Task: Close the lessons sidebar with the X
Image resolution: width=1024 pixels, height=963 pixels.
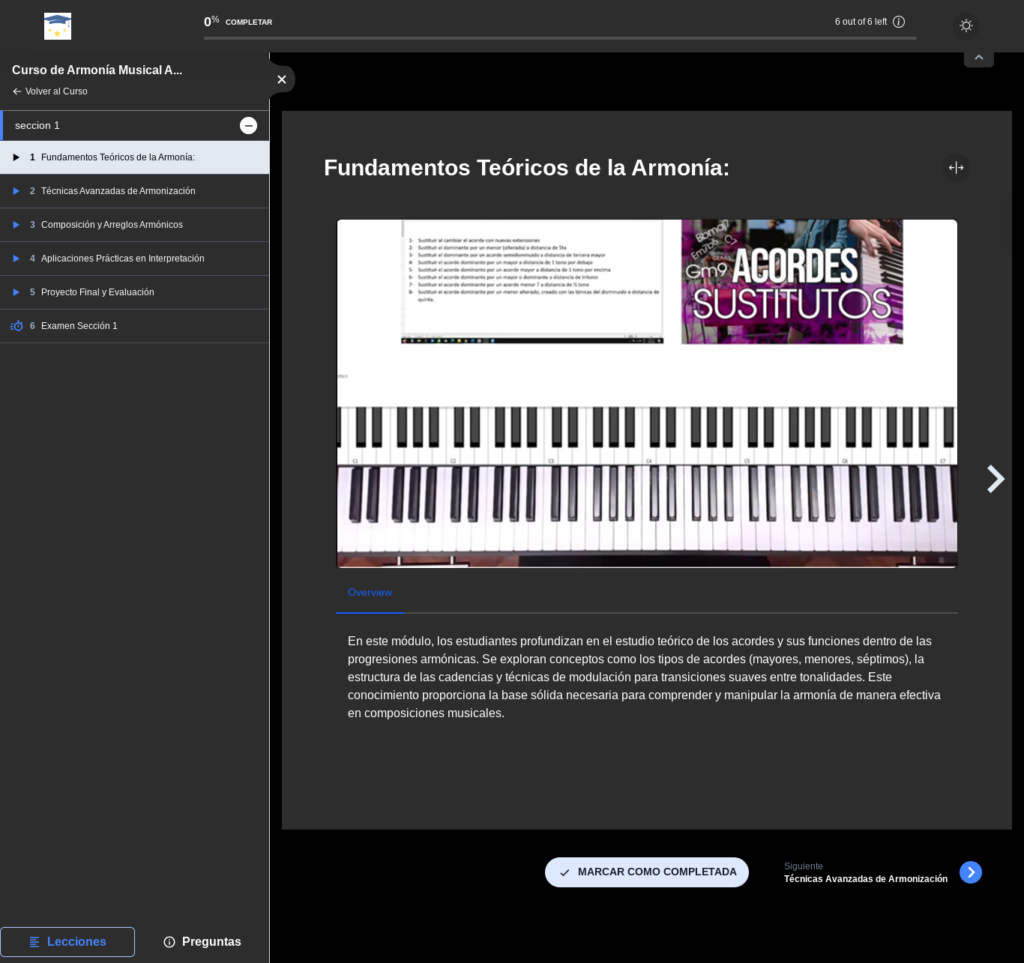Action: coord(281,79)
